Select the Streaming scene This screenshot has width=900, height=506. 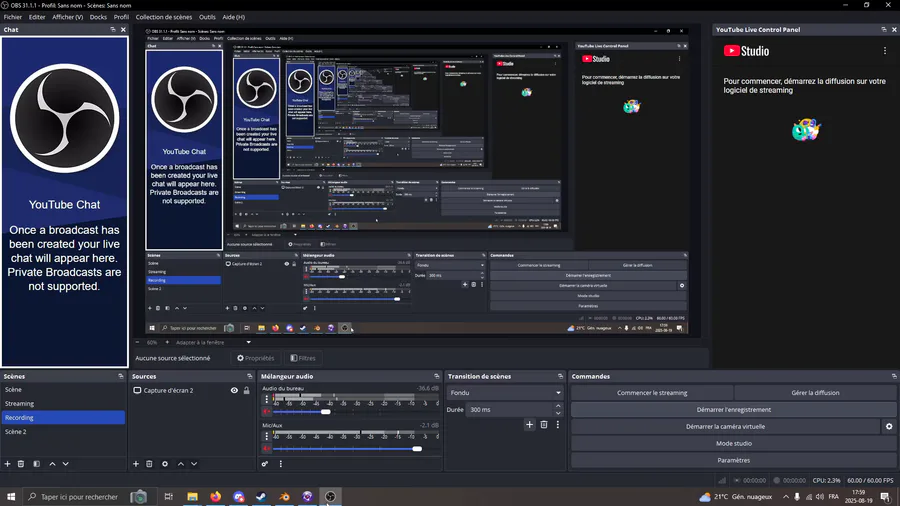63,403
